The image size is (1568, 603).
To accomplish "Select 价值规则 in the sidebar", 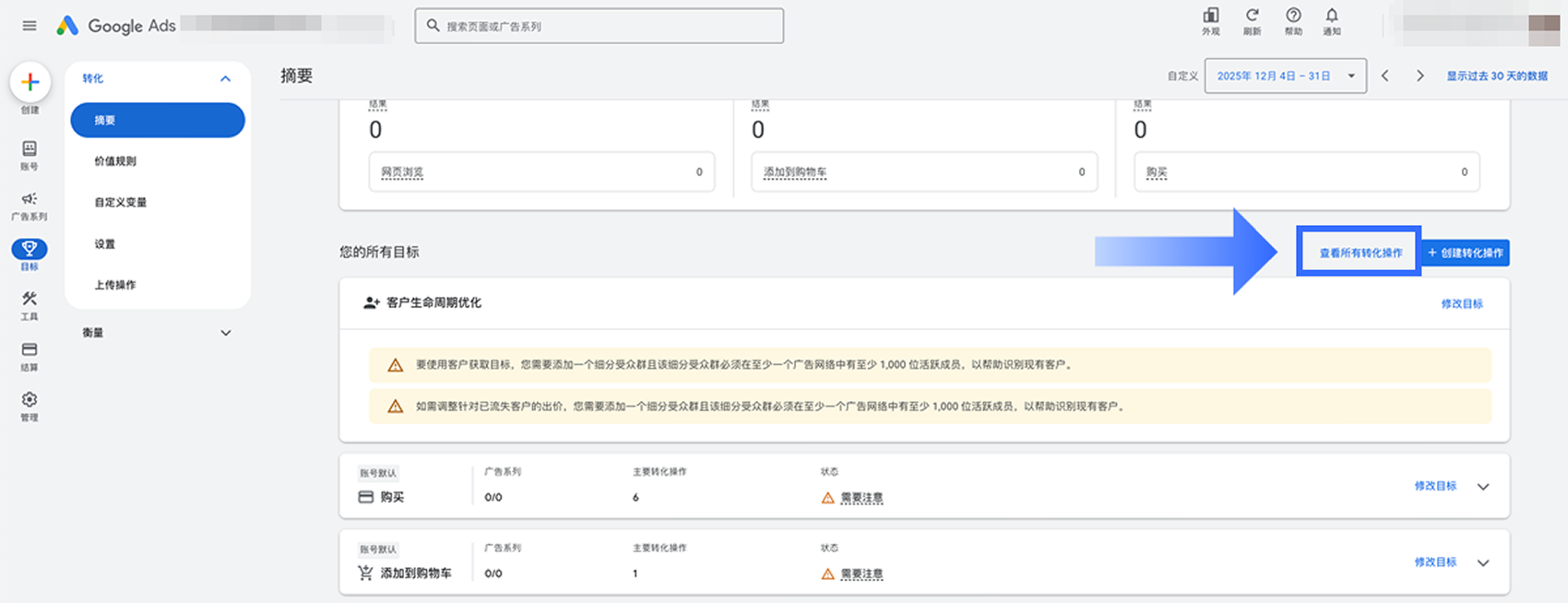I will pyautogui.click(x=115, y=161).
